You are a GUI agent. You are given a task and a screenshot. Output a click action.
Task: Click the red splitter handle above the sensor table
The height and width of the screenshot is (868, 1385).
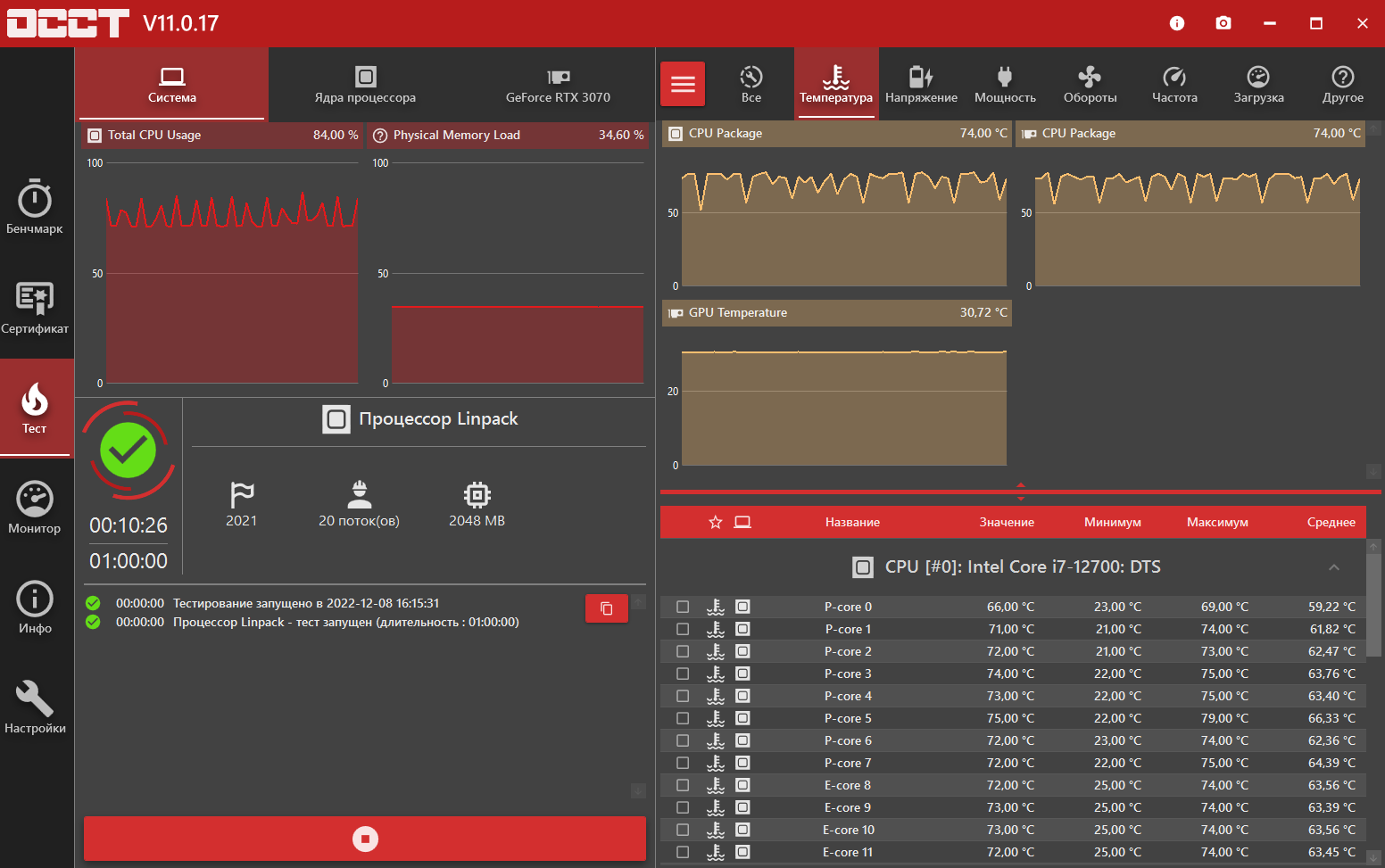1021,492
